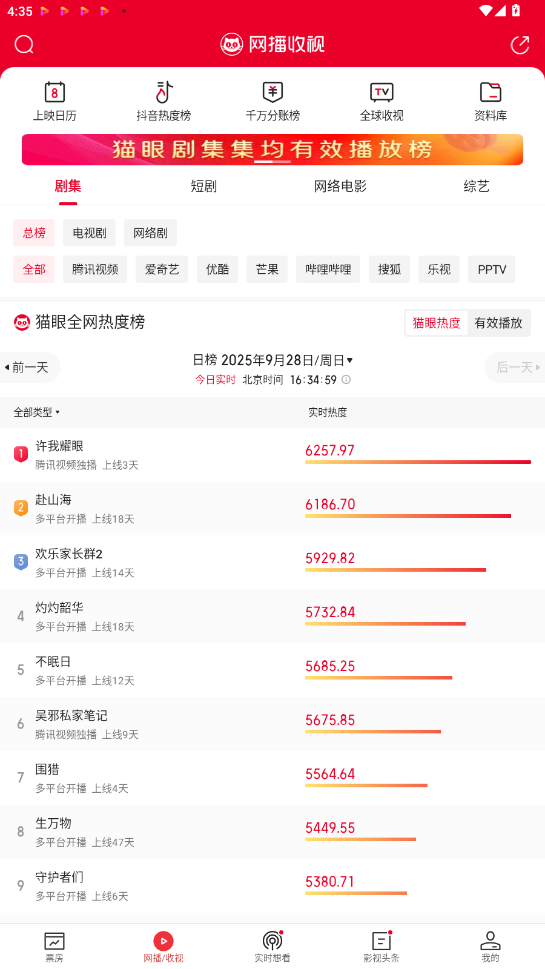Open the 全部类型 dropdown
The width and height of the screenshot is (545, 969).
click(x=37, y=412)
